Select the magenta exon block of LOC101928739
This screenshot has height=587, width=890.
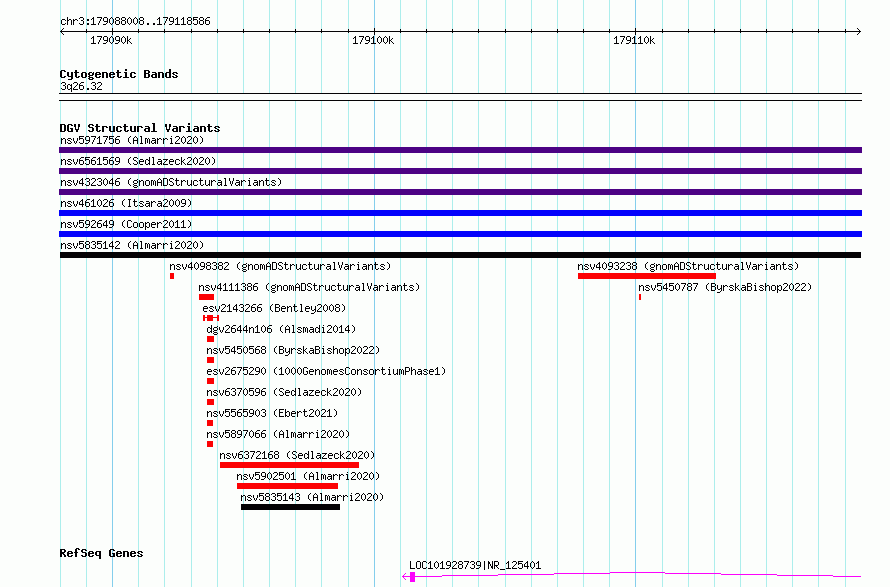coord(413,577)
